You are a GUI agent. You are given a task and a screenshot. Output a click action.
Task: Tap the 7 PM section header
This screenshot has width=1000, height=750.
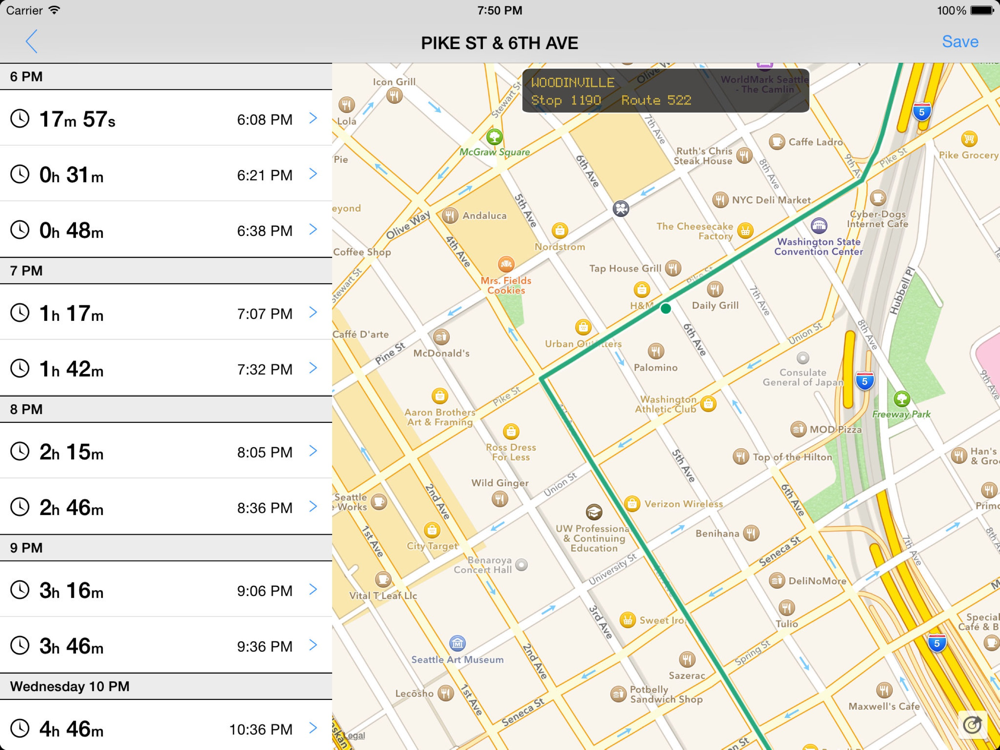point(166,270)
